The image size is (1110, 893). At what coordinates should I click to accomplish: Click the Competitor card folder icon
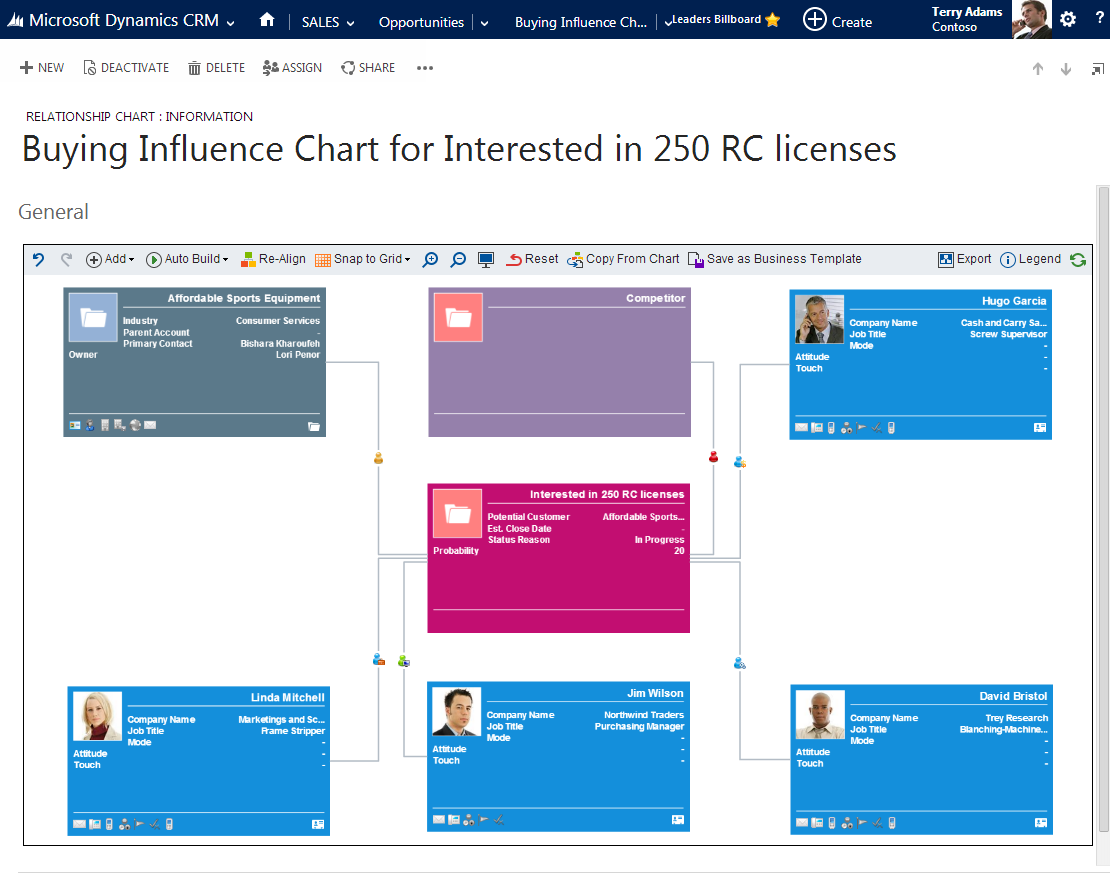pyautogui.click(x=458, y=317)
